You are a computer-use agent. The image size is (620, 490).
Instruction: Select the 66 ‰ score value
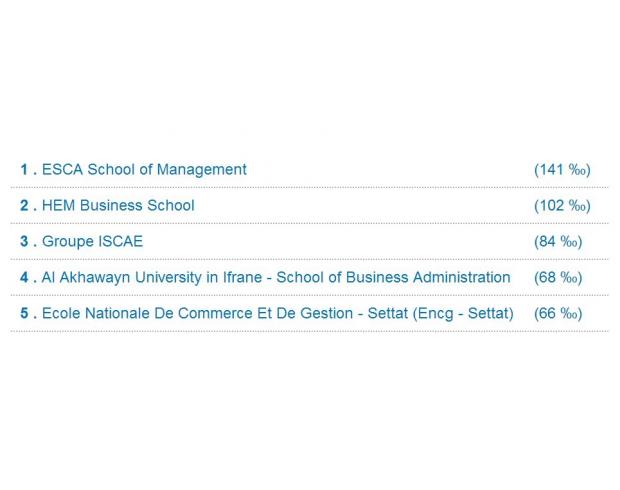pos(558,314)
